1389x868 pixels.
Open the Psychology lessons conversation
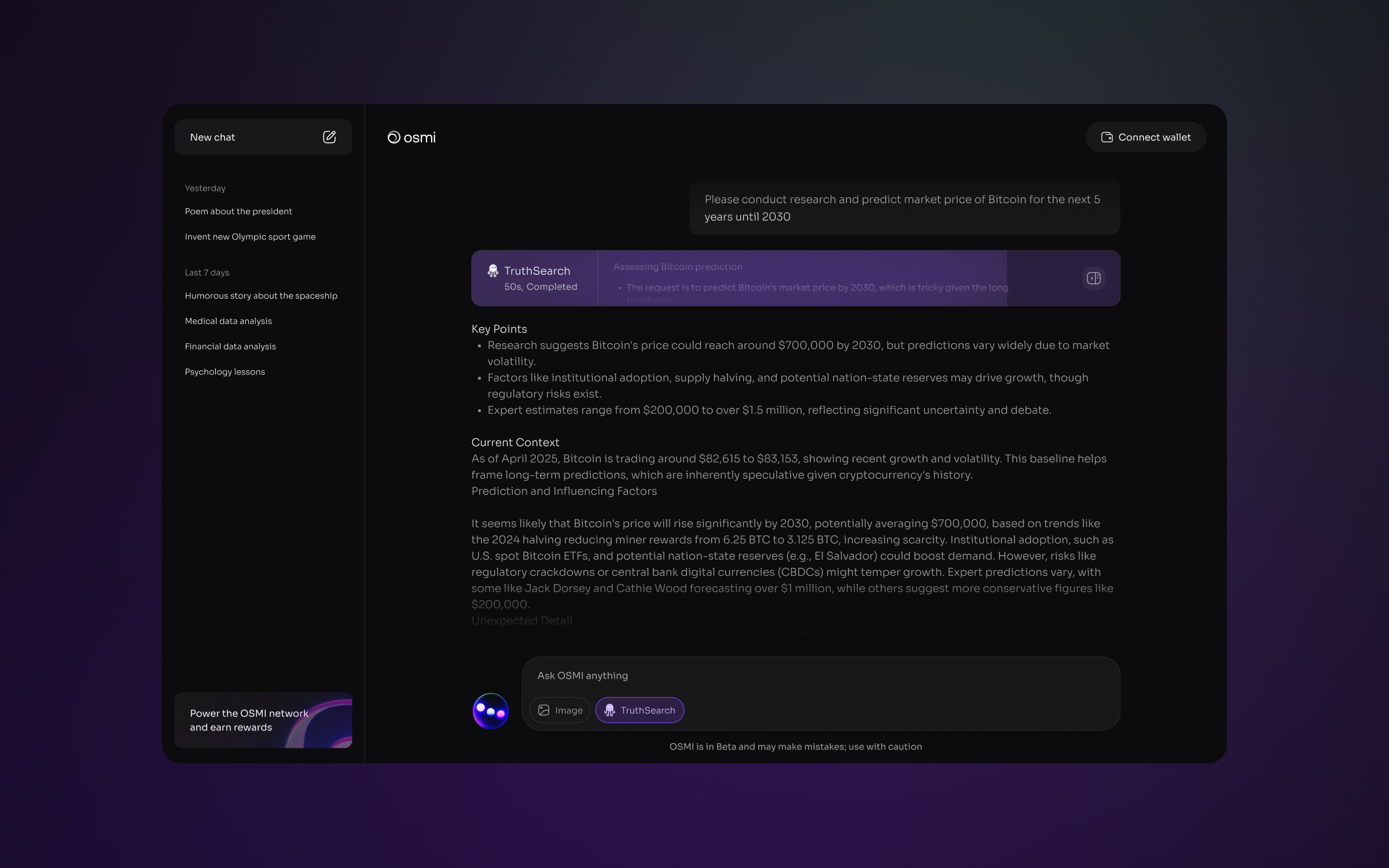pyautogui.click(x=225, y=372)
